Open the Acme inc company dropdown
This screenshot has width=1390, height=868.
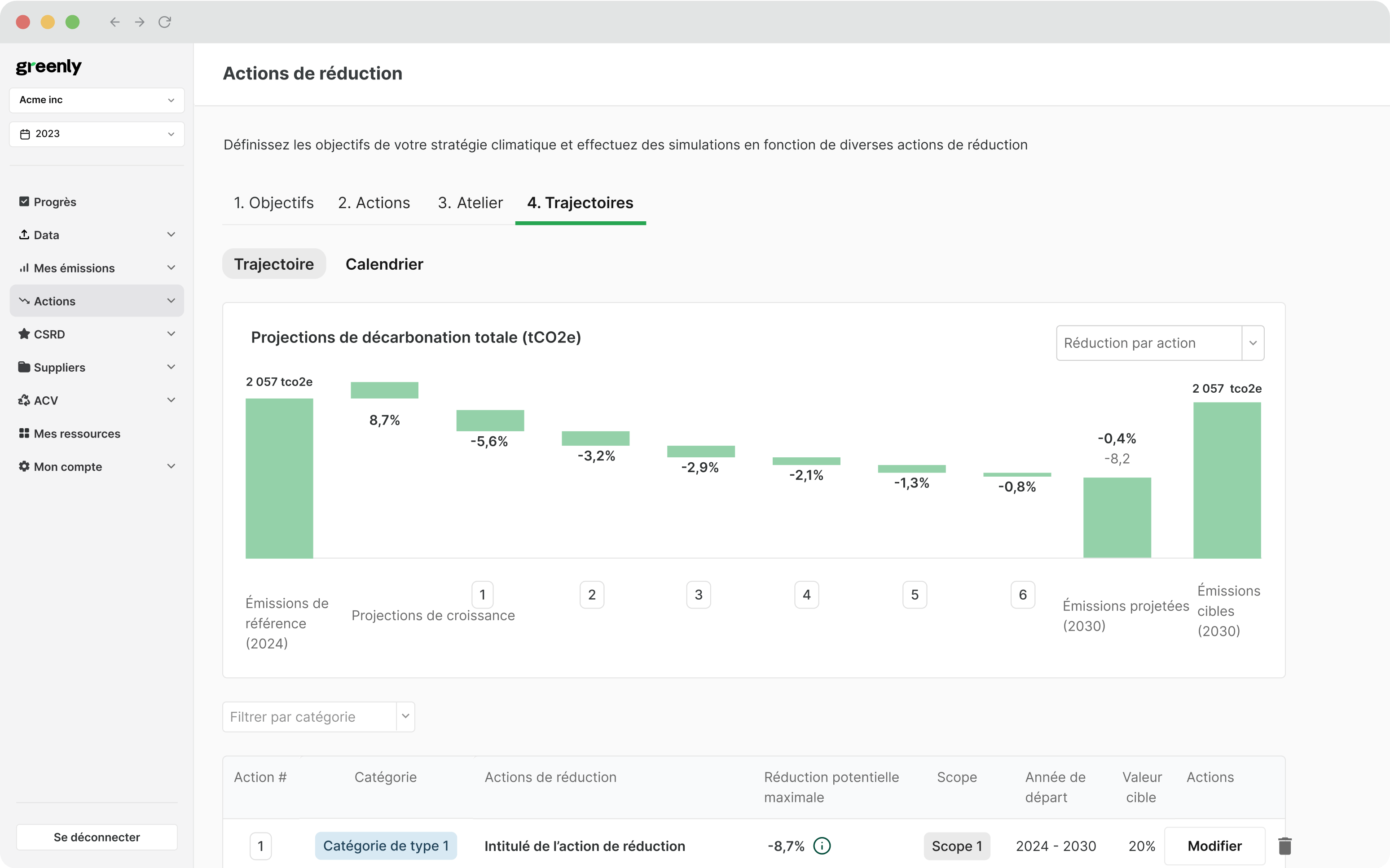coord(97,100)
